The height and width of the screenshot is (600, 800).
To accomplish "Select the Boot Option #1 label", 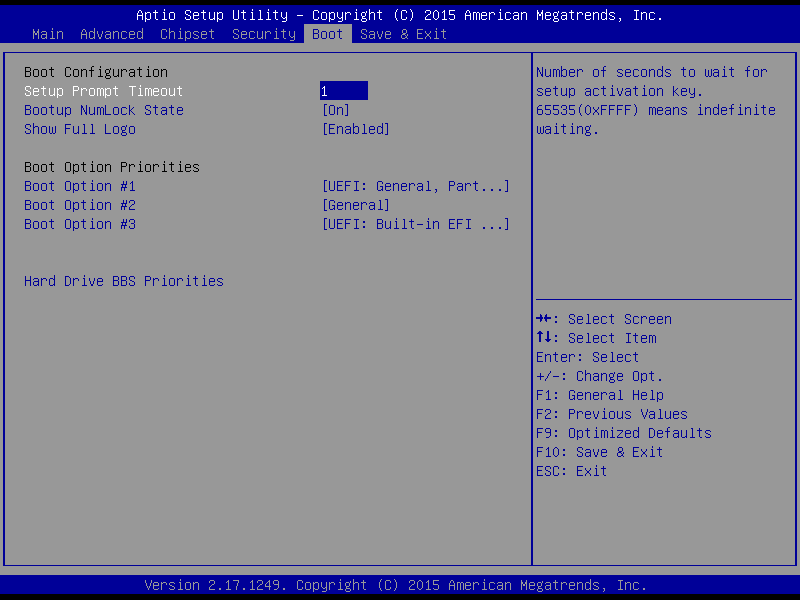I will tap(80, 186).
